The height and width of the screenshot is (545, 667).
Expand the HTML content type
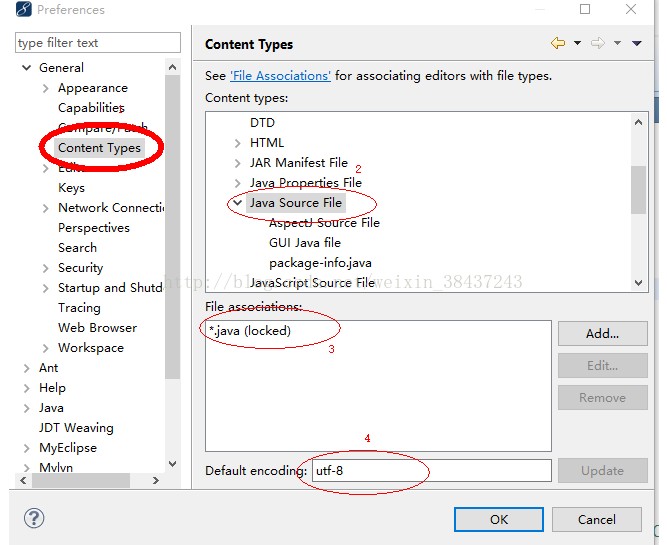pos(237,143)
